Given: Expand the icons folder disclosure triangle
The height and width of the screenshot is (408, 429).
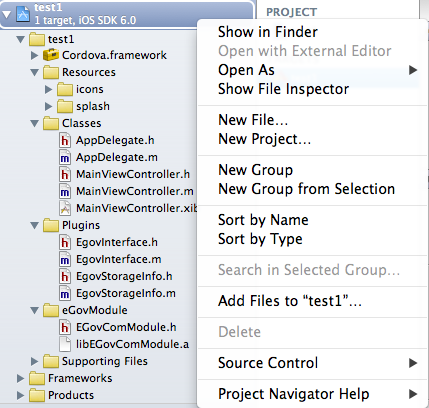Looking at the screenshot, I should click(49, 89).
